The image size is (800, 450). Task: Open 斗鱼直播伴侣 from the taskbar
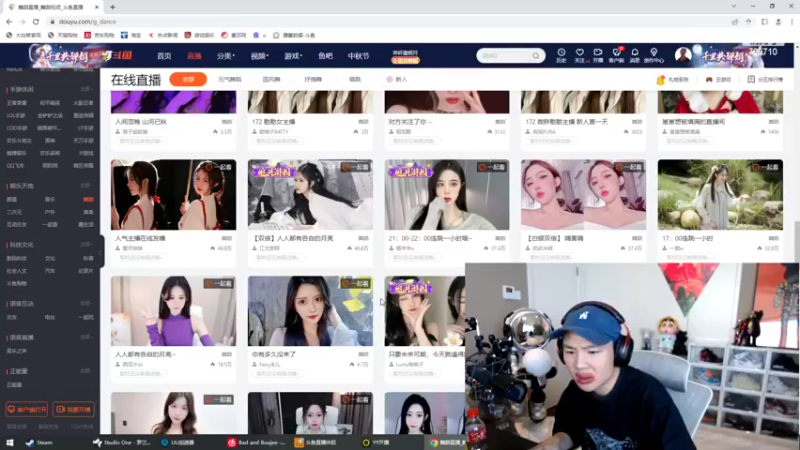[x=316, y=442]
